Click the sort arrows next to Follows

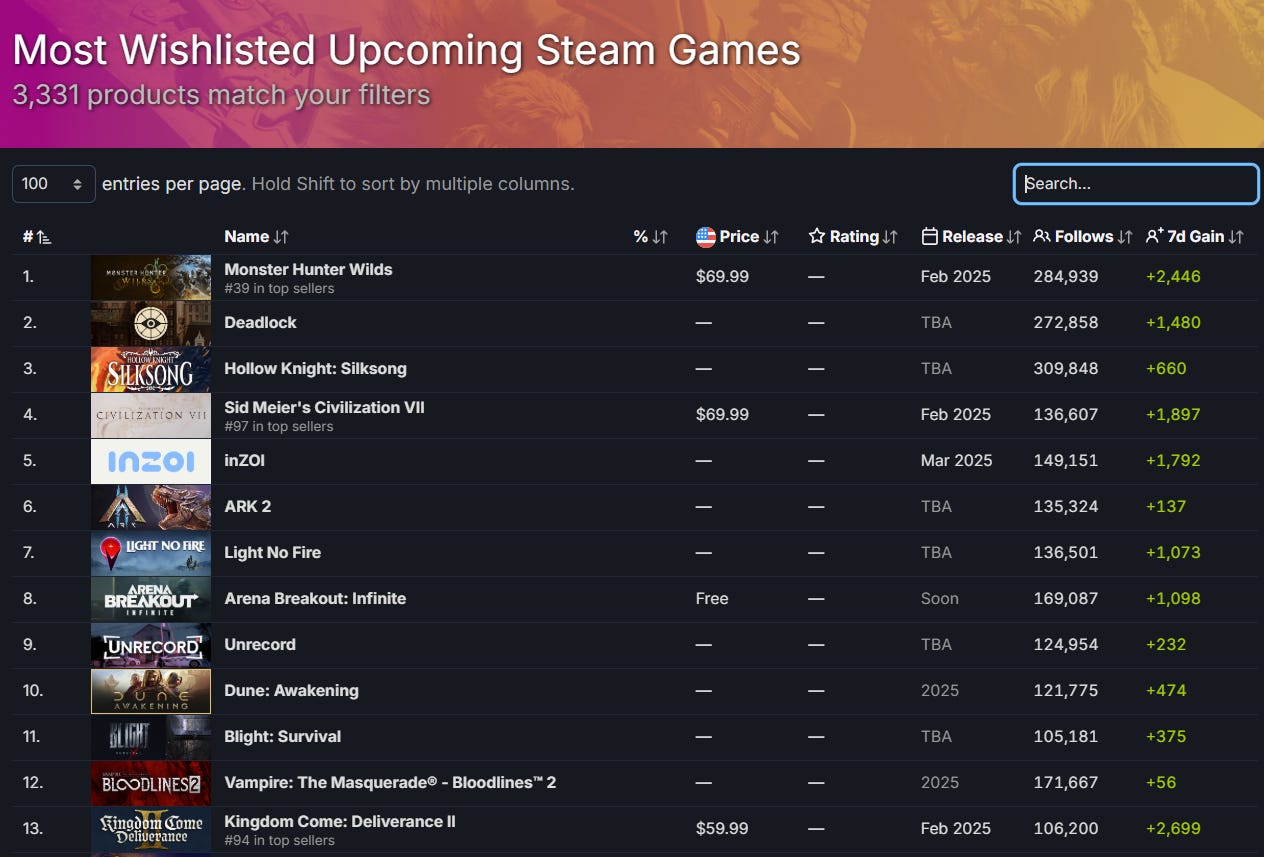1125,237
